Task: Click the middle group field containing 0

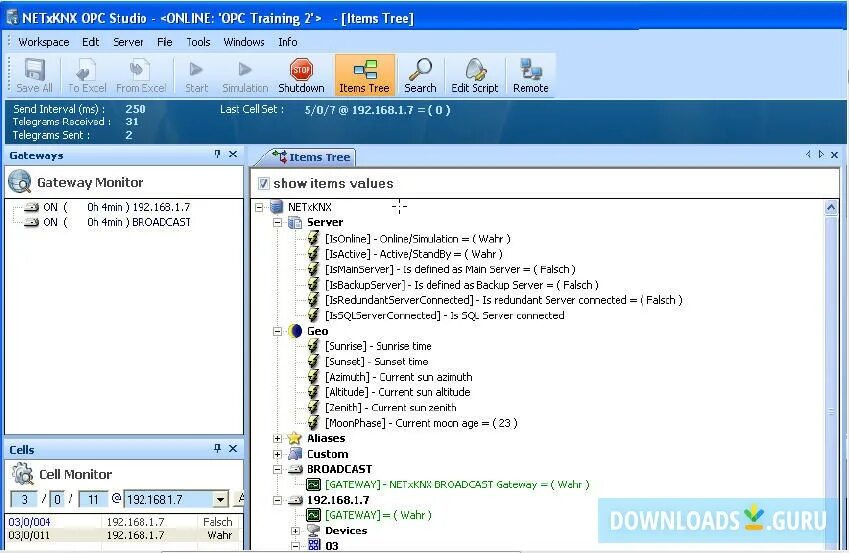Action: point(57,499)
